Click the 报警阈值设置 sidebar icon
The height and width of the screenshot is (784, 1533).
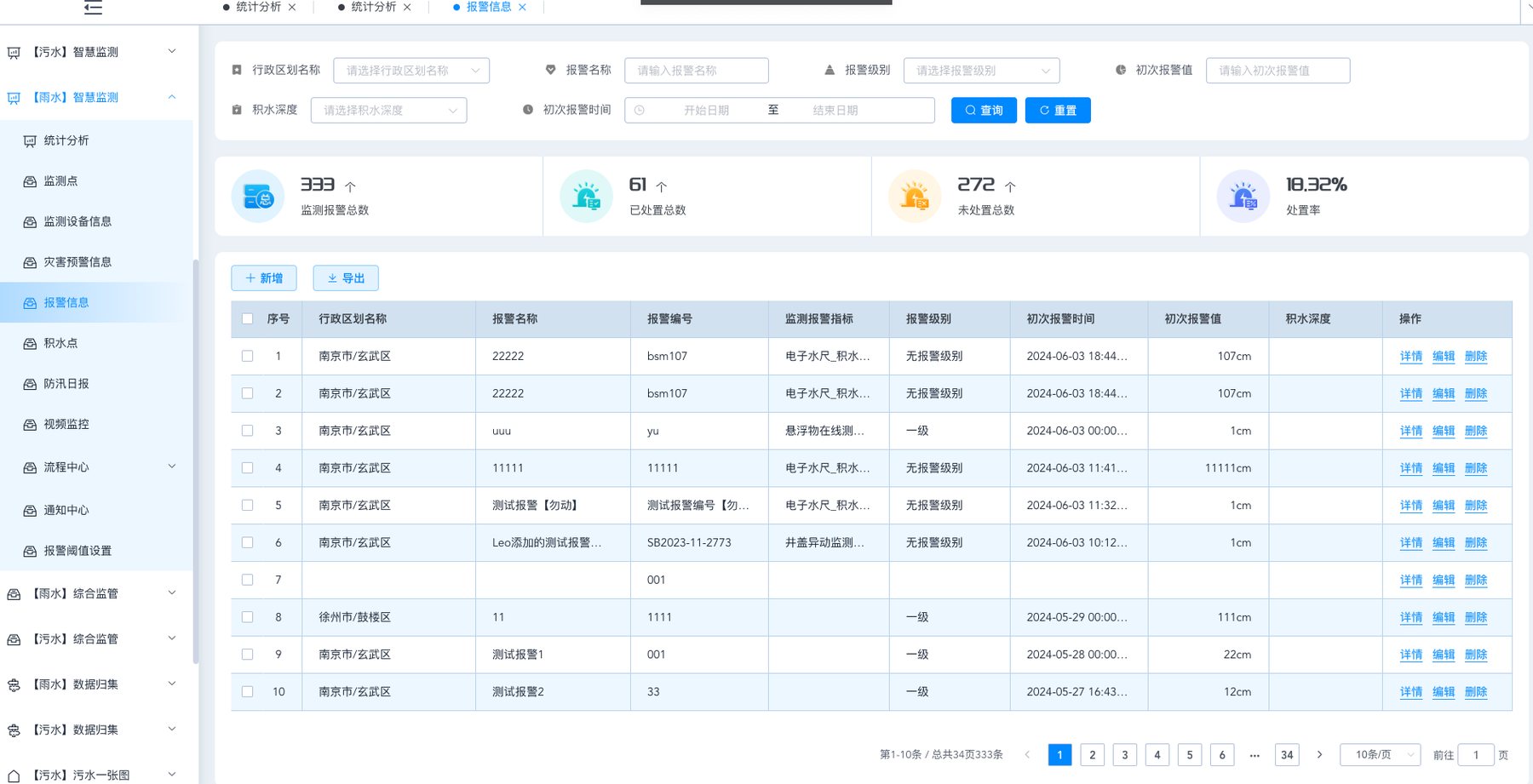click(x=30, y=552)
